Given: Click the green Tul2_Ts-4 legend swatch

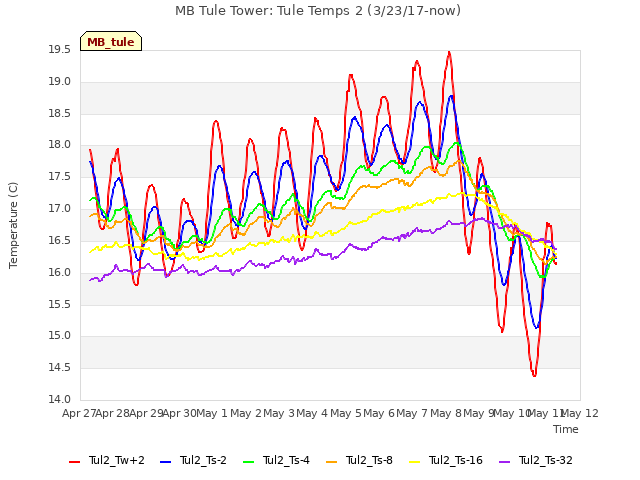Looking at the screenshot, I should pyautogui.click(x=248, y=462).
